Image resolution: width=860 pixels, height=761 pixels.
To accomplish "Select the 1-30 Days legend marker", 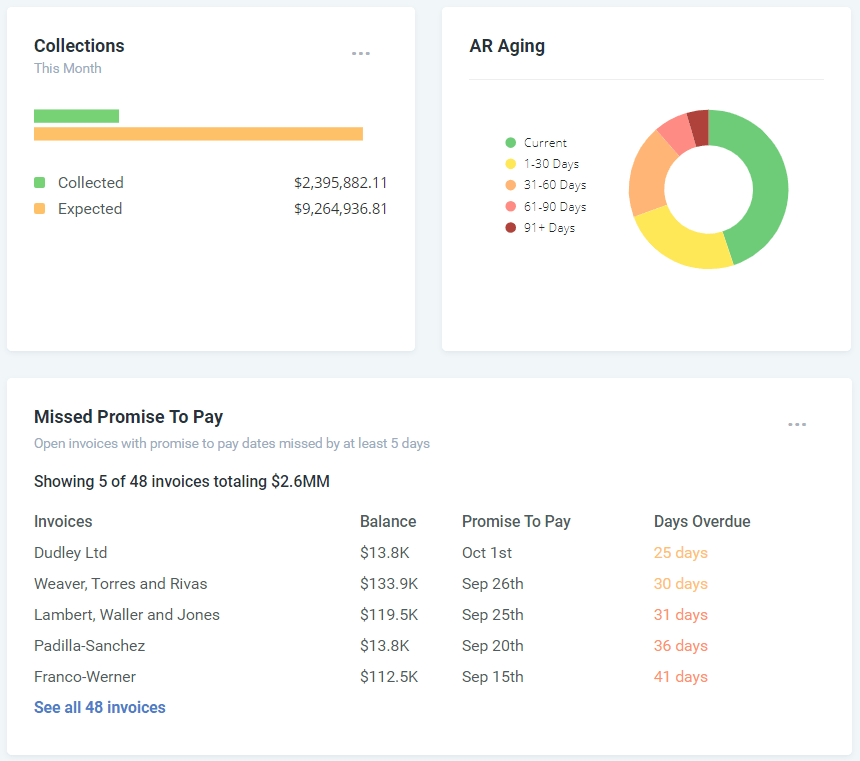I will click(x=512, y=163).
